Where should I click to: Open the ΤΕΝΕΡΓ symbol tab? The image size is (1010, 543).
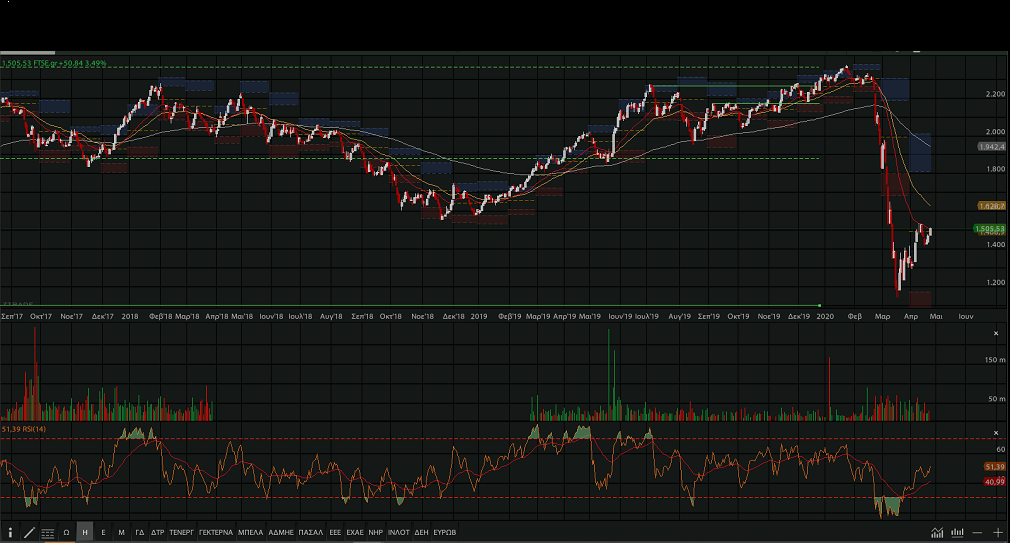(181, 533)
